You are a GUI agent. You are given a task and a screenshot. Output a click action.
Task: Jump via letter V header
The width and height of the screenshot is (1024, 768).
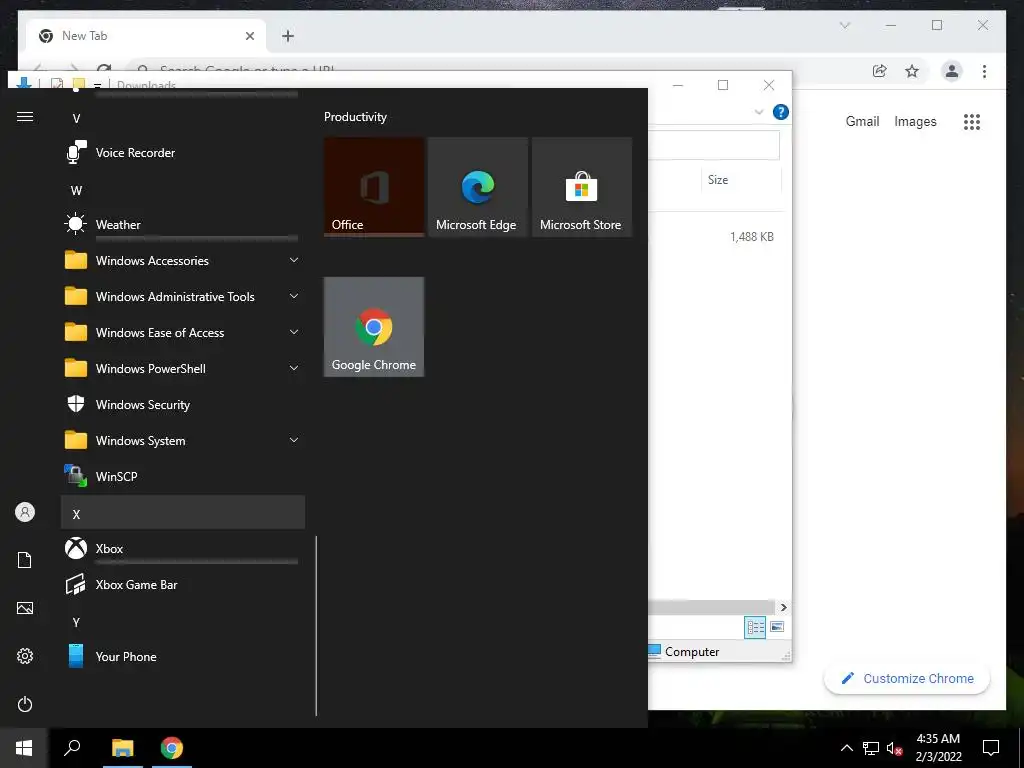pyautogui.click(x=183, y=119)
